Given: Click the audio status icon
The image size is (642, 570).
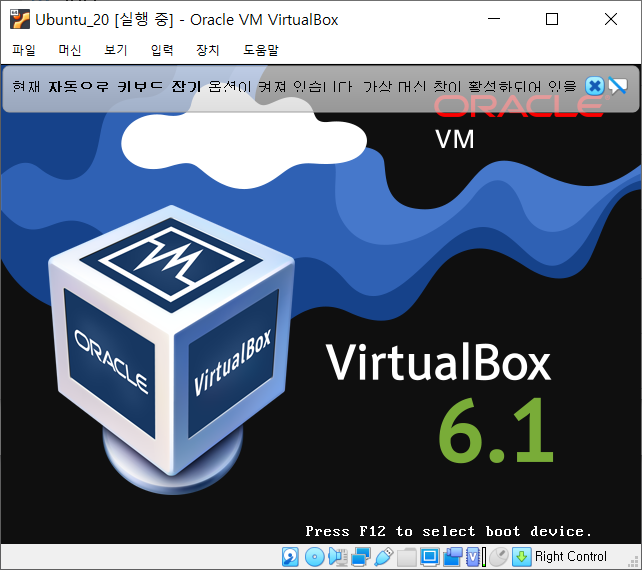Looking at the screenshot, I should (x=338, y=557).
